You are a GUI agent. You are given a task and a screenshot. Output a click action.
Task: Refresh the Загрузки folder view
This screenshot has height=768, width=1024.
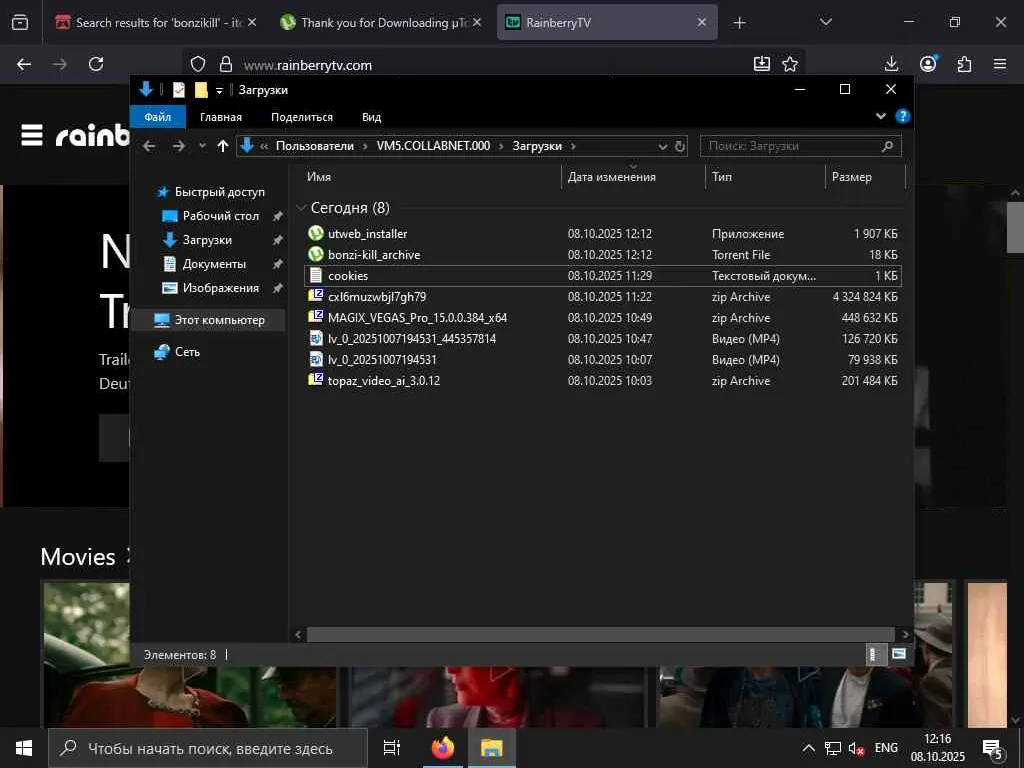(x=680, y=146)
